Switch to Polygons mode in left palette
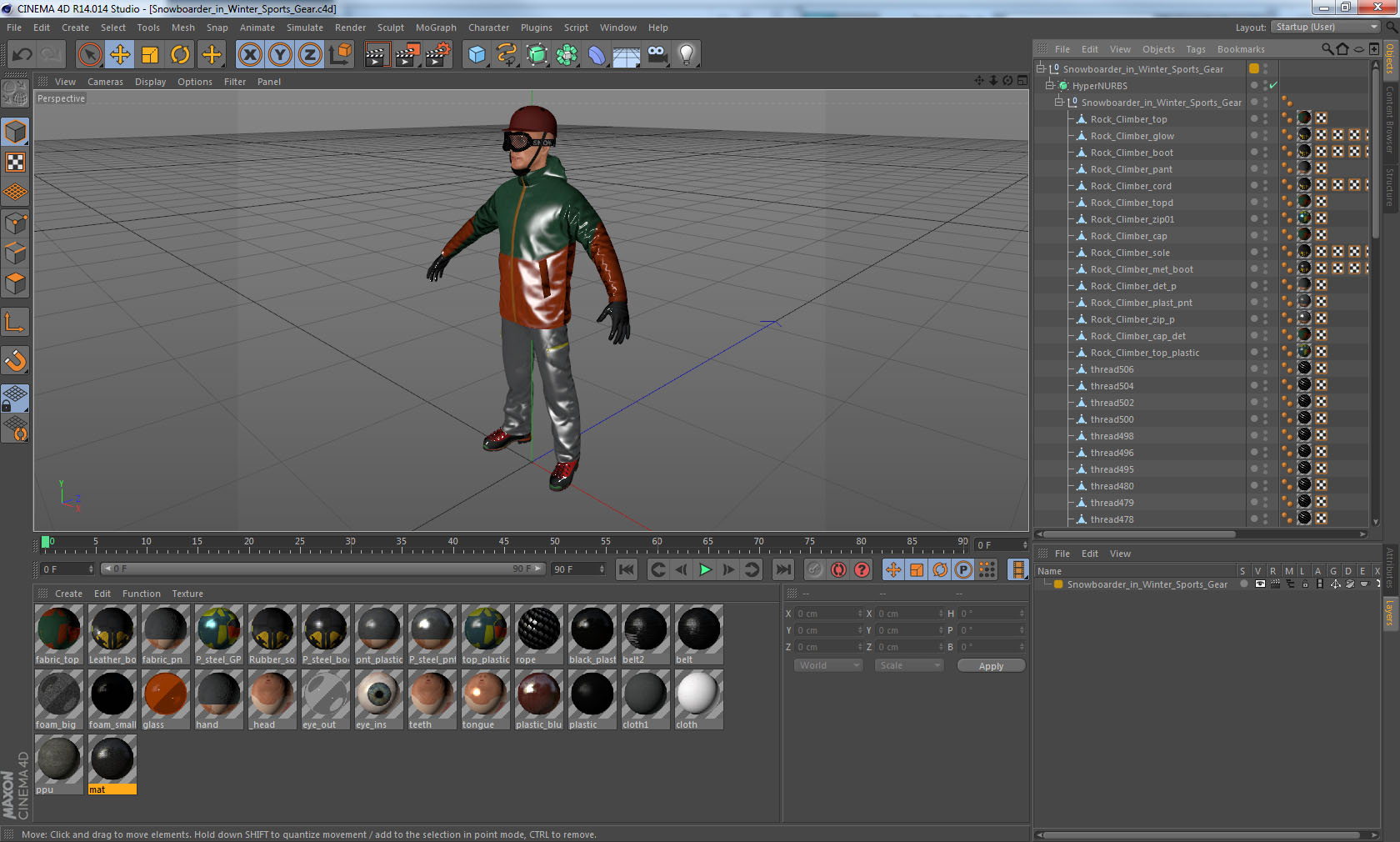1400x842 pixels. tap(15, 283)
